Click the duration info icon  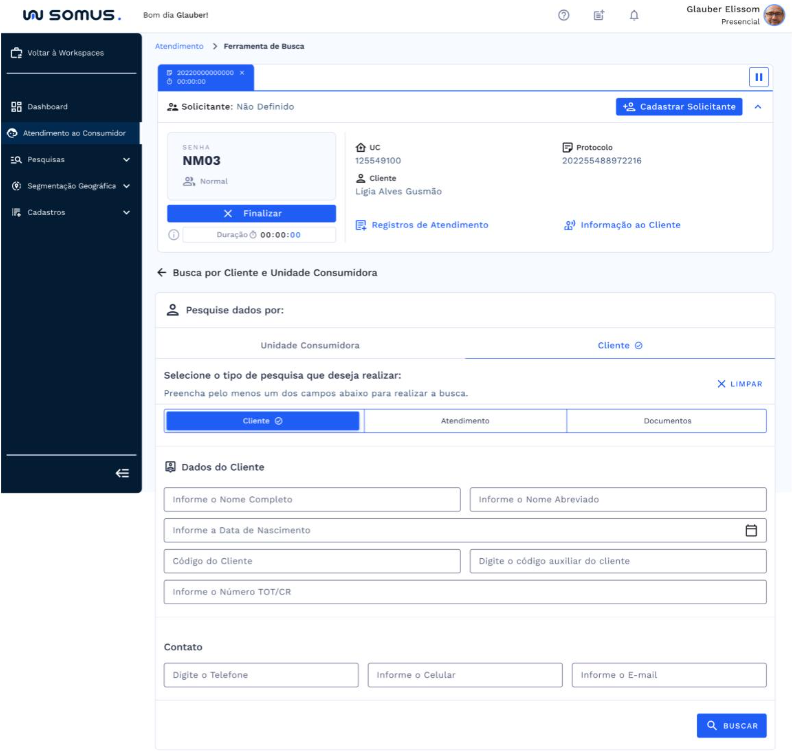pos(173,235)
